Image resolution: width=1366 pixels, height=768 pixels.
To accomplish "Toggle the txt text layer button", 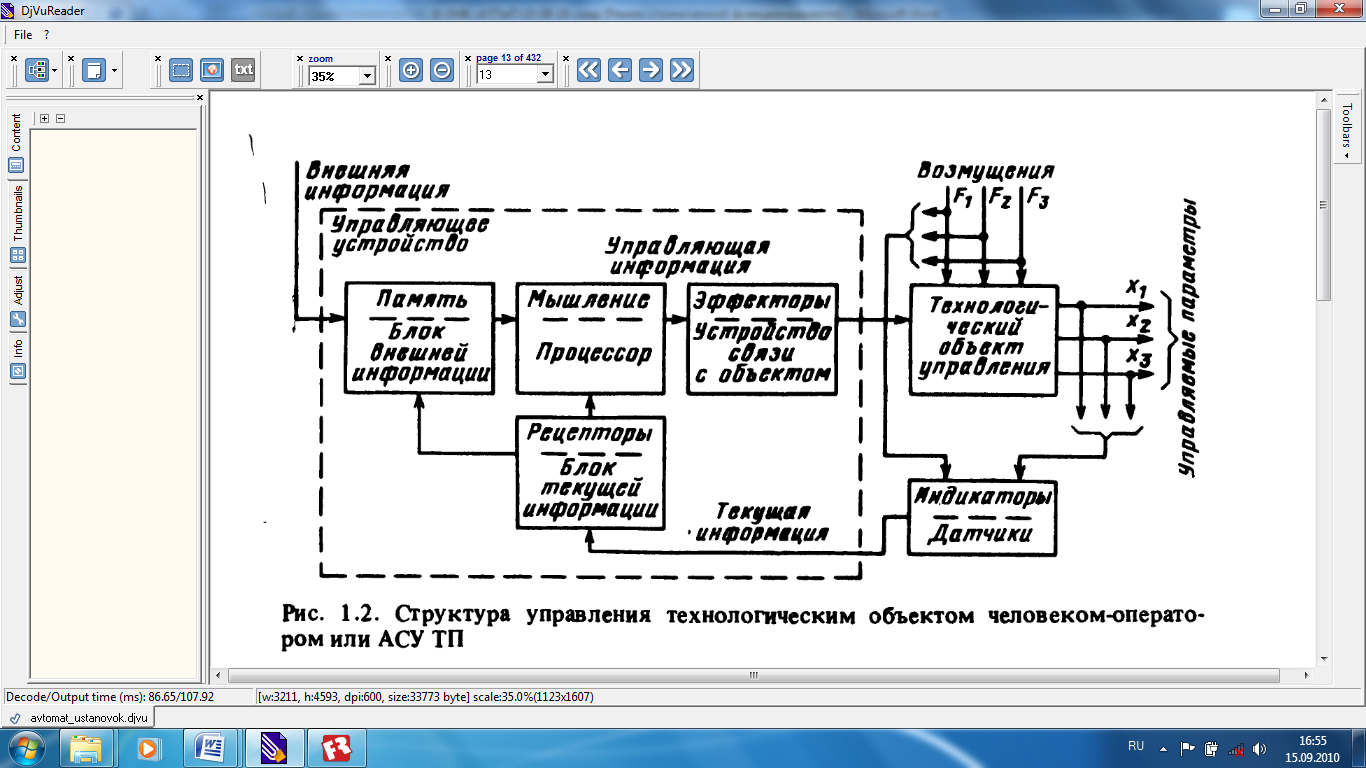I will (243, 70).
